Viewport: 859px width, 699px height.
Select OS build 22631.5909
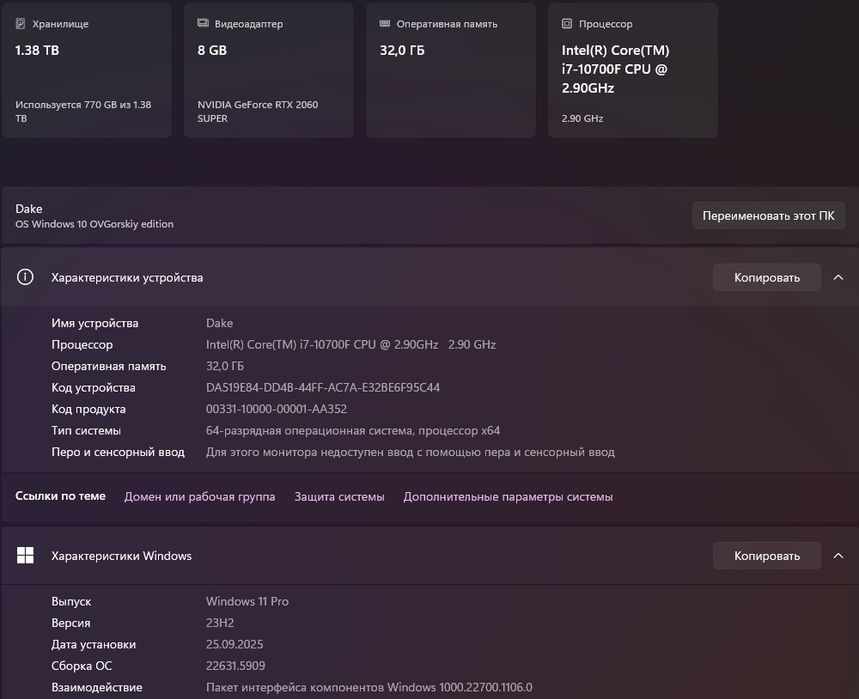pos(236,665)
